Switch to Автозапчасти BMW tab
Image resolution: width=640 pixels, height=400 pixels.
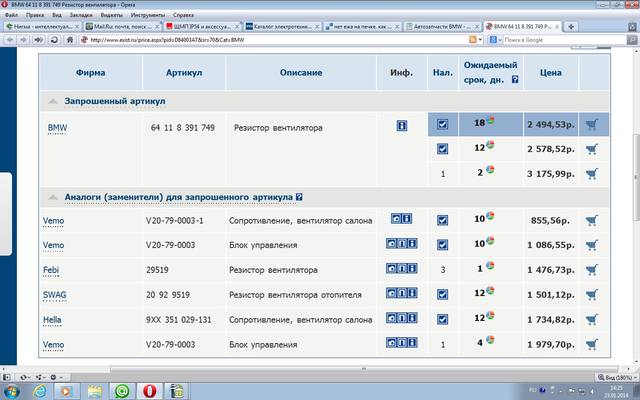443,27
